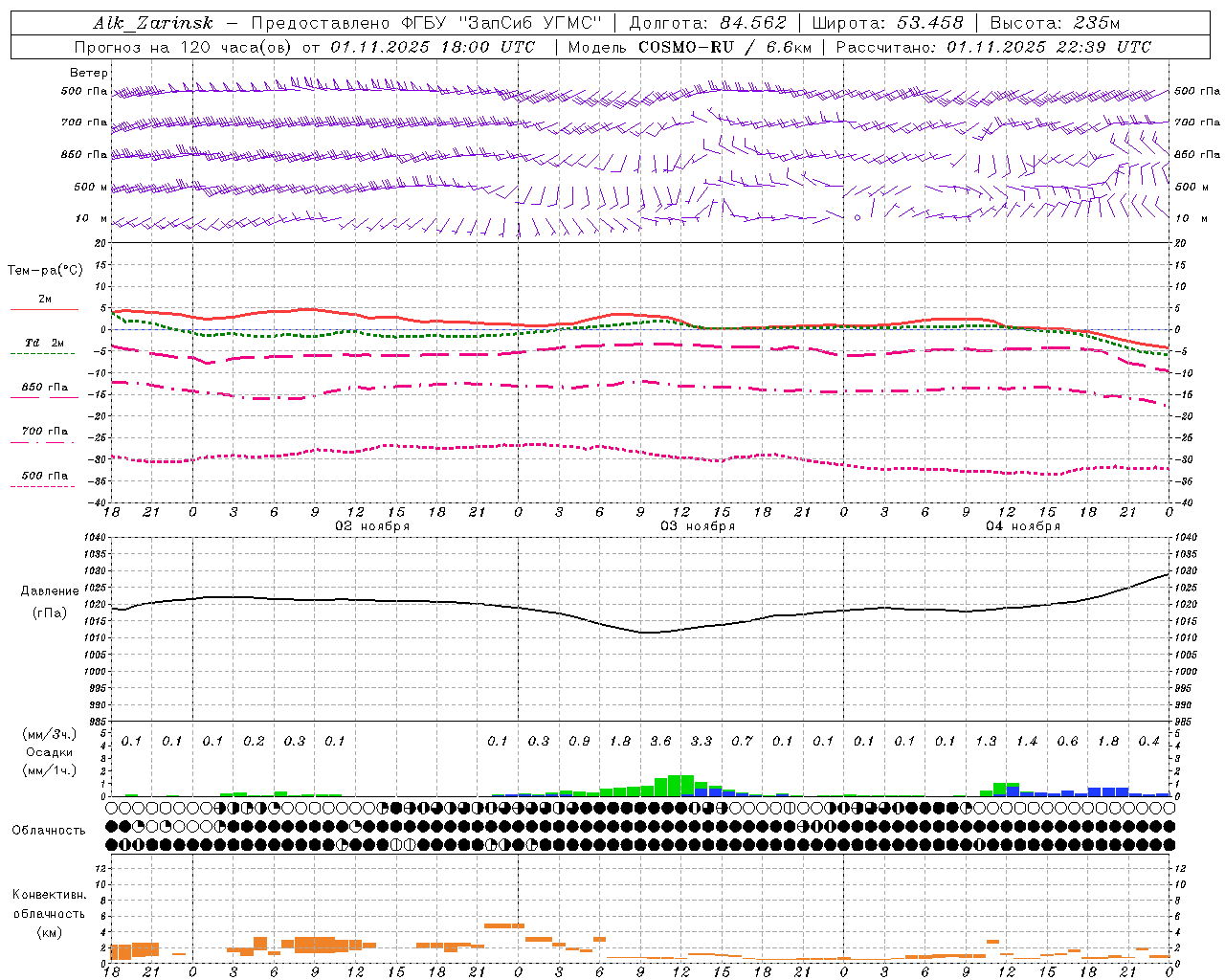The image size is (1225, 980).
Task: Click the '02 ноября' date label
Action: coord(372,525)
